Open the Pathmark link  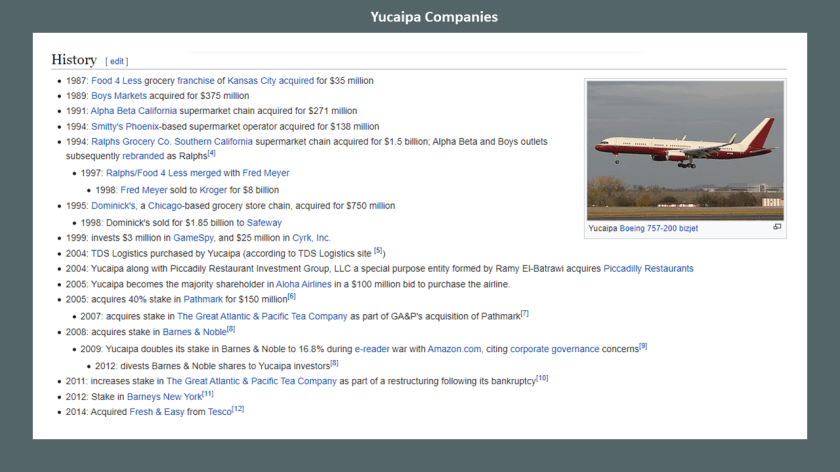204,299
